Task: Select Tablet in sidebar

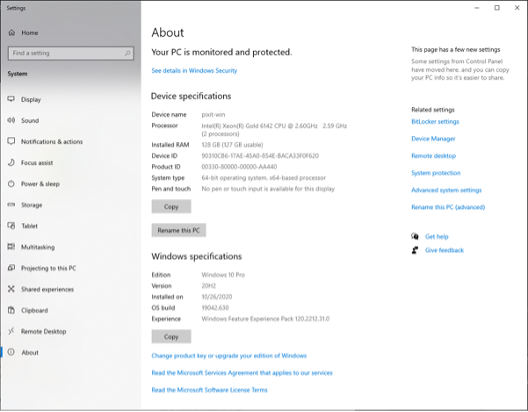Action: (71, 226)
